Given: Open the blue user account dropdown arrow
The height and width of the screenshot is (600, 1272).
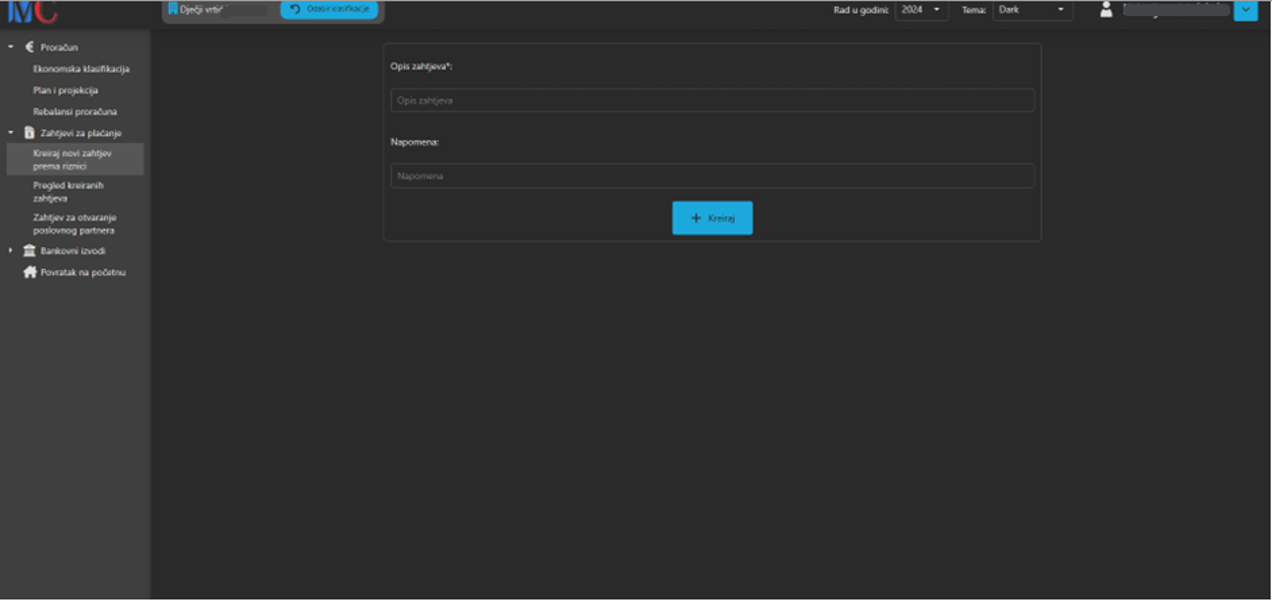Looking at the screenshot, I should coord(1245,10).
